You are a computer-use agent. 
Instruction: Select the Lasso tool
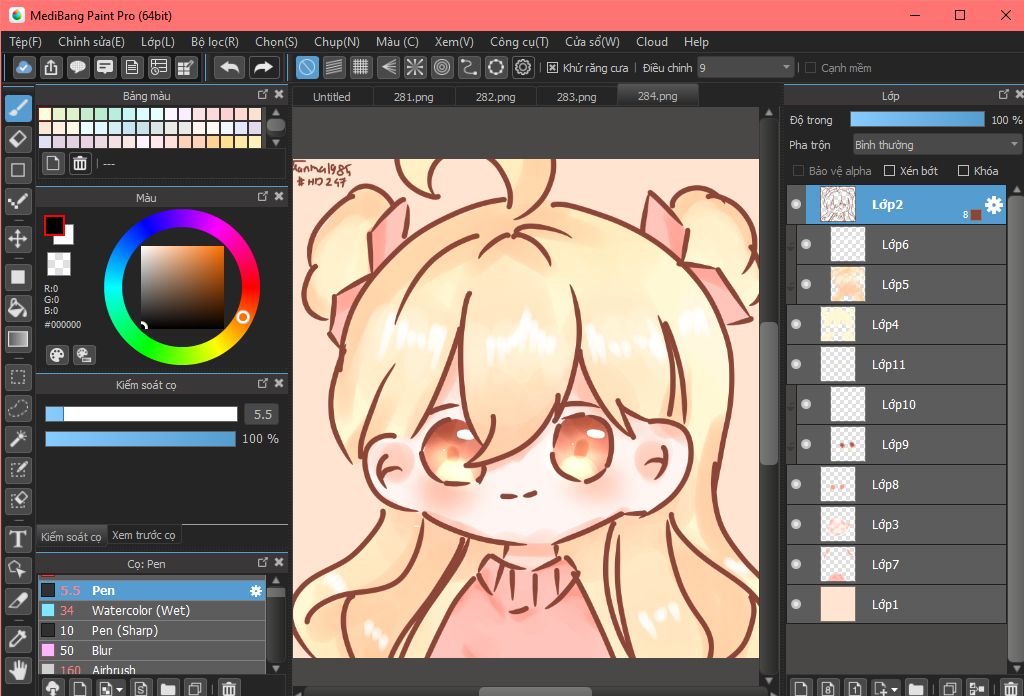click(18, 409)
